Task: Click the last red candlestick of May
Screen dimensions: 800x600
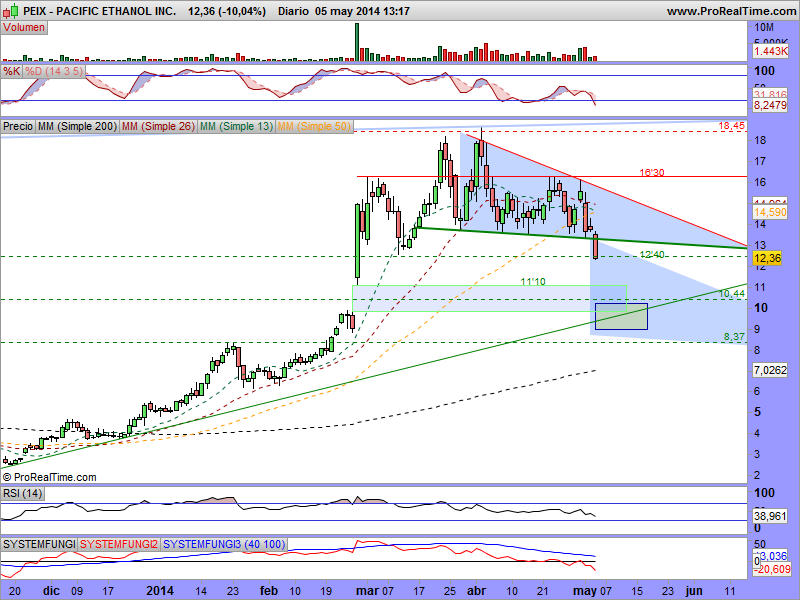Action: pos(595,246)
